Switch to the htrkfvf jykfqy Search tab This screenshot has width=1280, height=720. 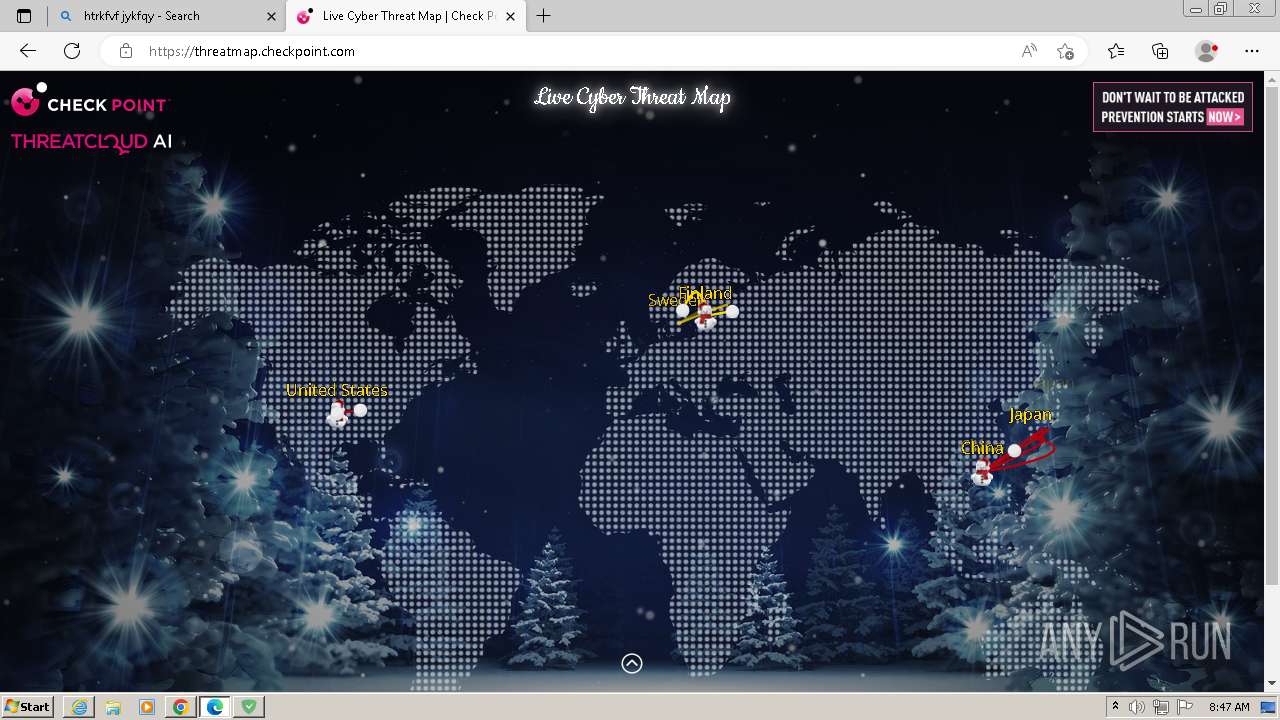pos(167,16)
